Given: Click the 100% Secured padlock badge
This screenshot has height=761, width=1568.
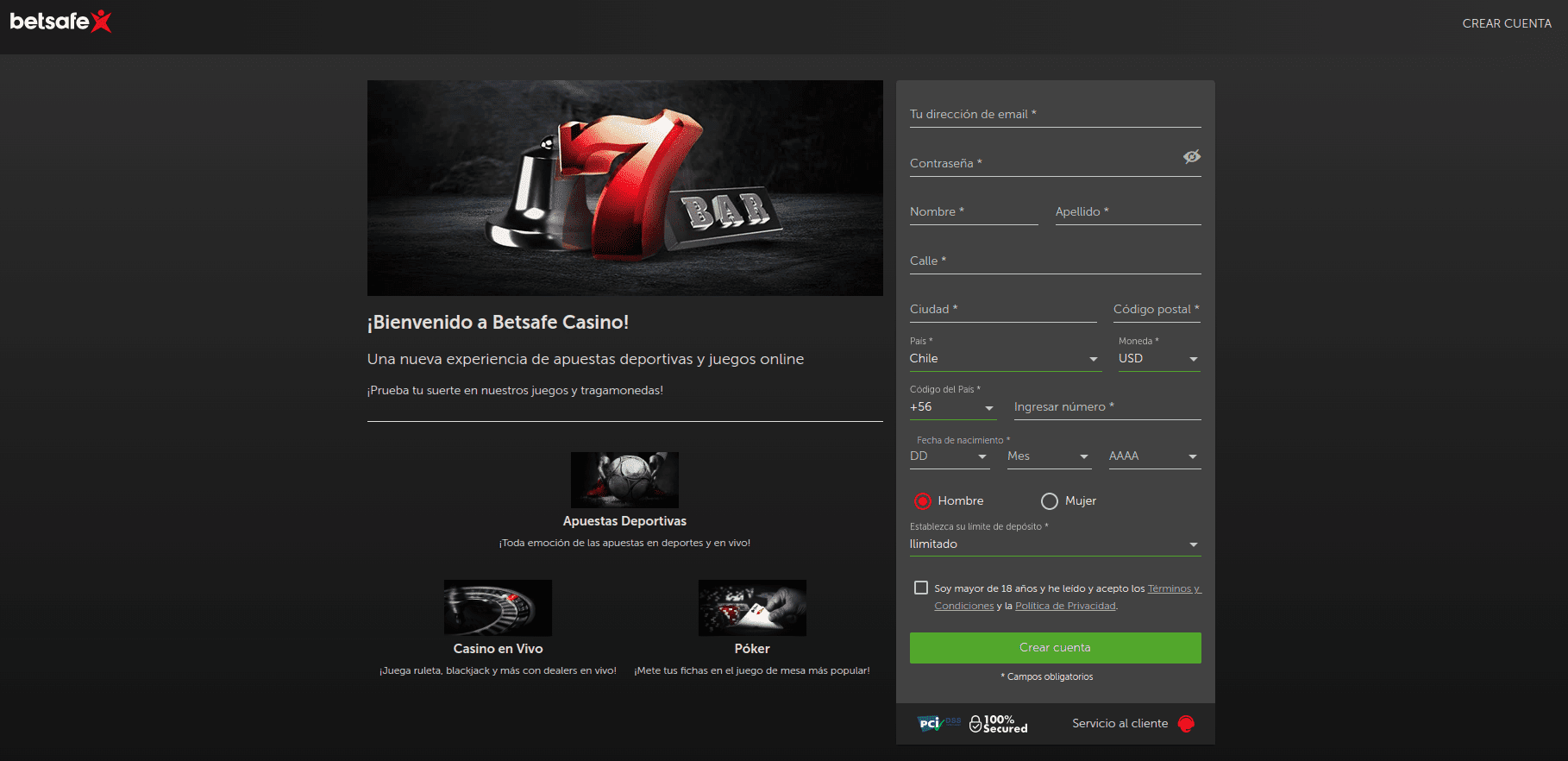Looking at the screenshot, I should click(x=998, y=724).
